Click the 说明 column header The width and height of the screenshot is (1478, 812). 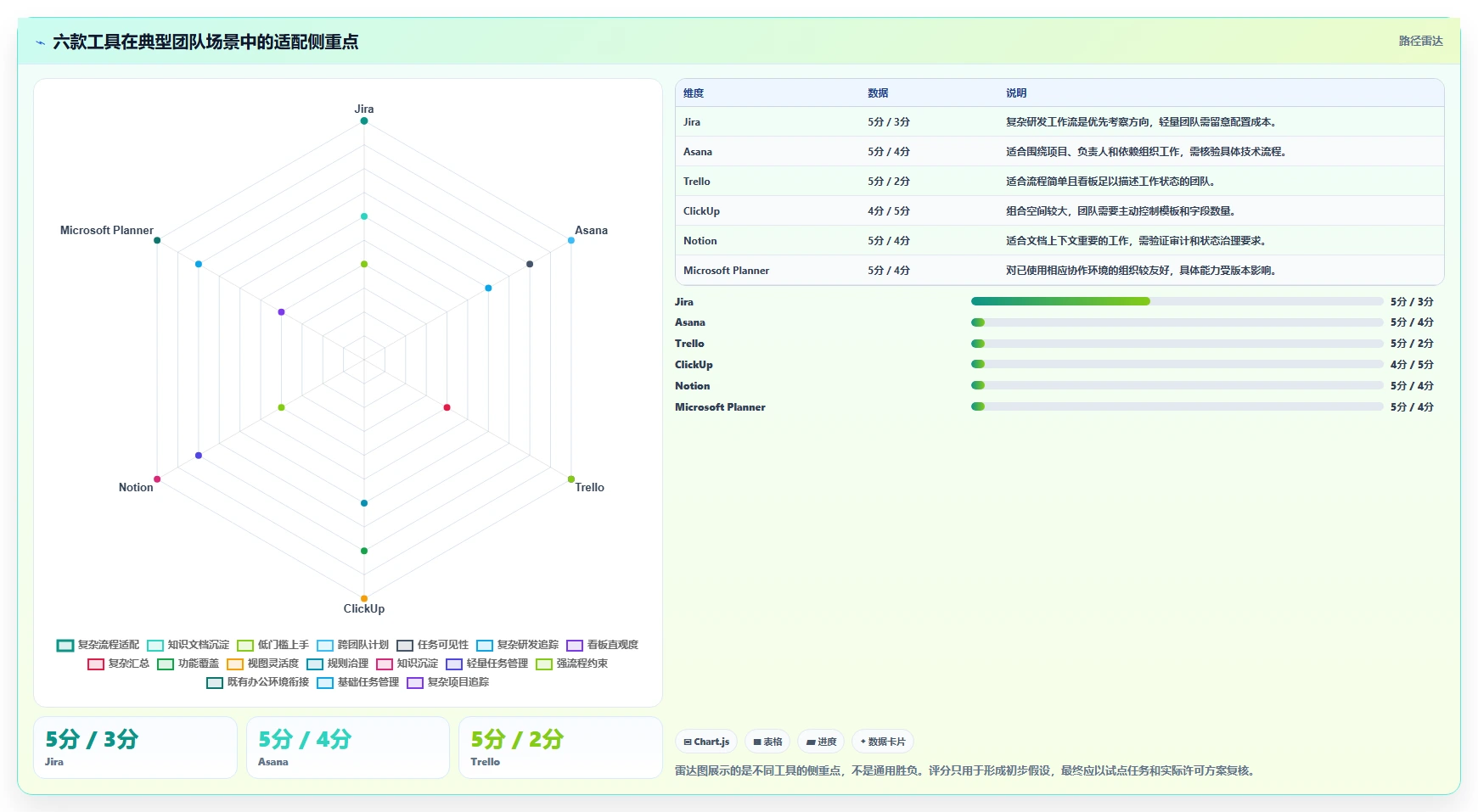pos(1016,93)
